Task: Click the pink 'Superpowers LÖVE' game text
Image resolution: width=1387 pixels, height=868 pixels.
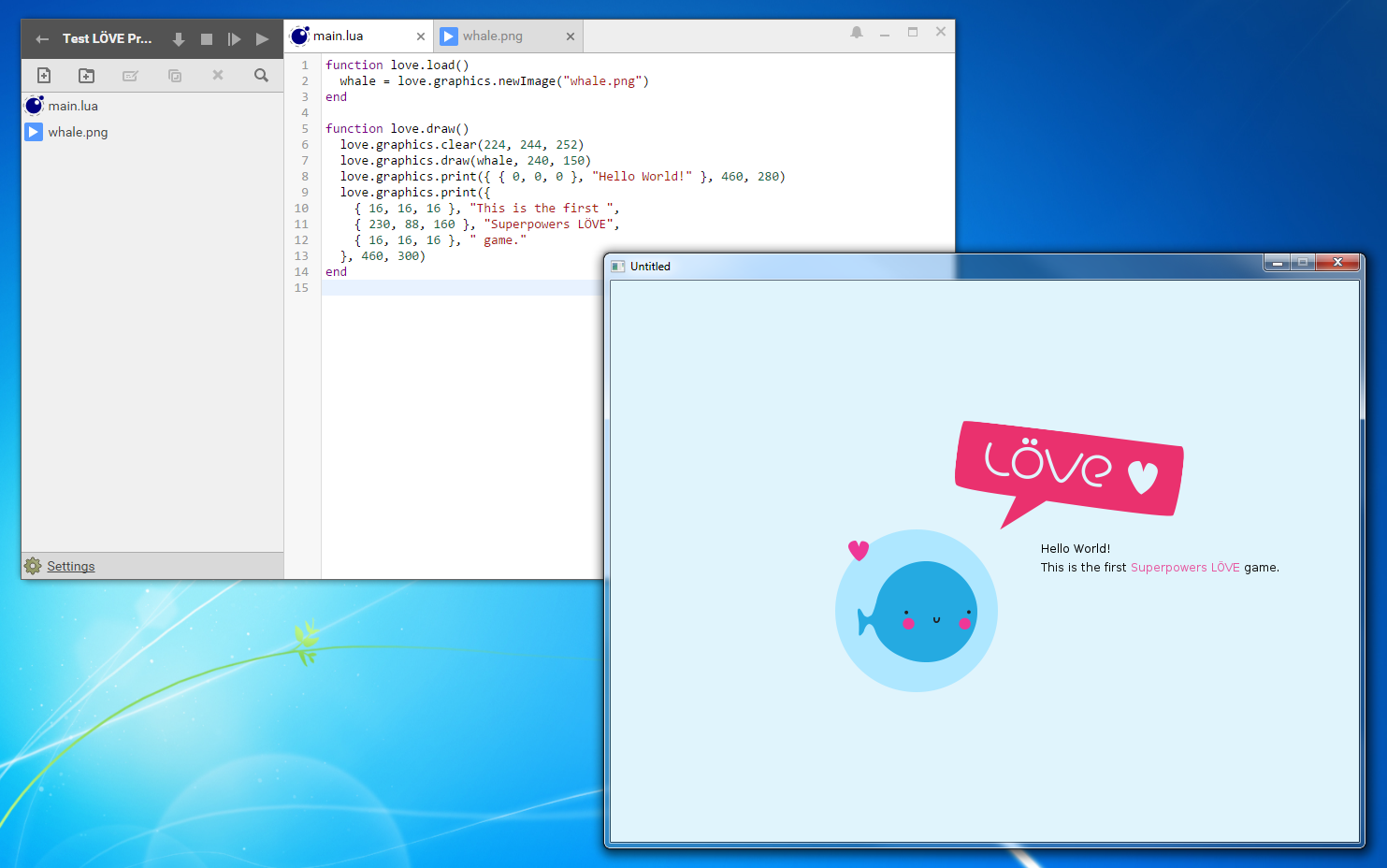Action: 1185,568
